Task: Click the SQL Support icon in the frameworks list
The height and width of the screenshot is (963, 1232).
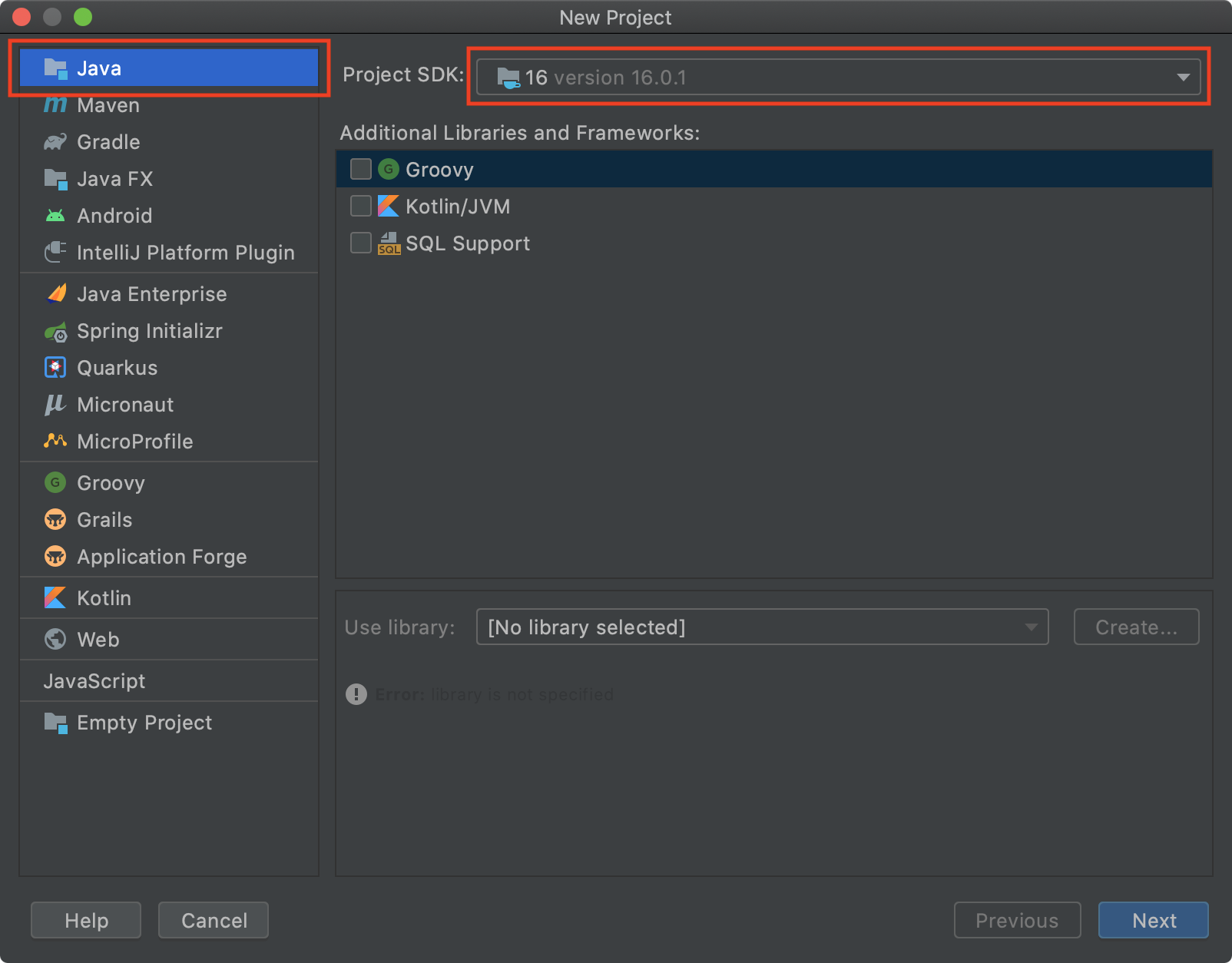Action: pyautogui.click(x=389, y=243)
